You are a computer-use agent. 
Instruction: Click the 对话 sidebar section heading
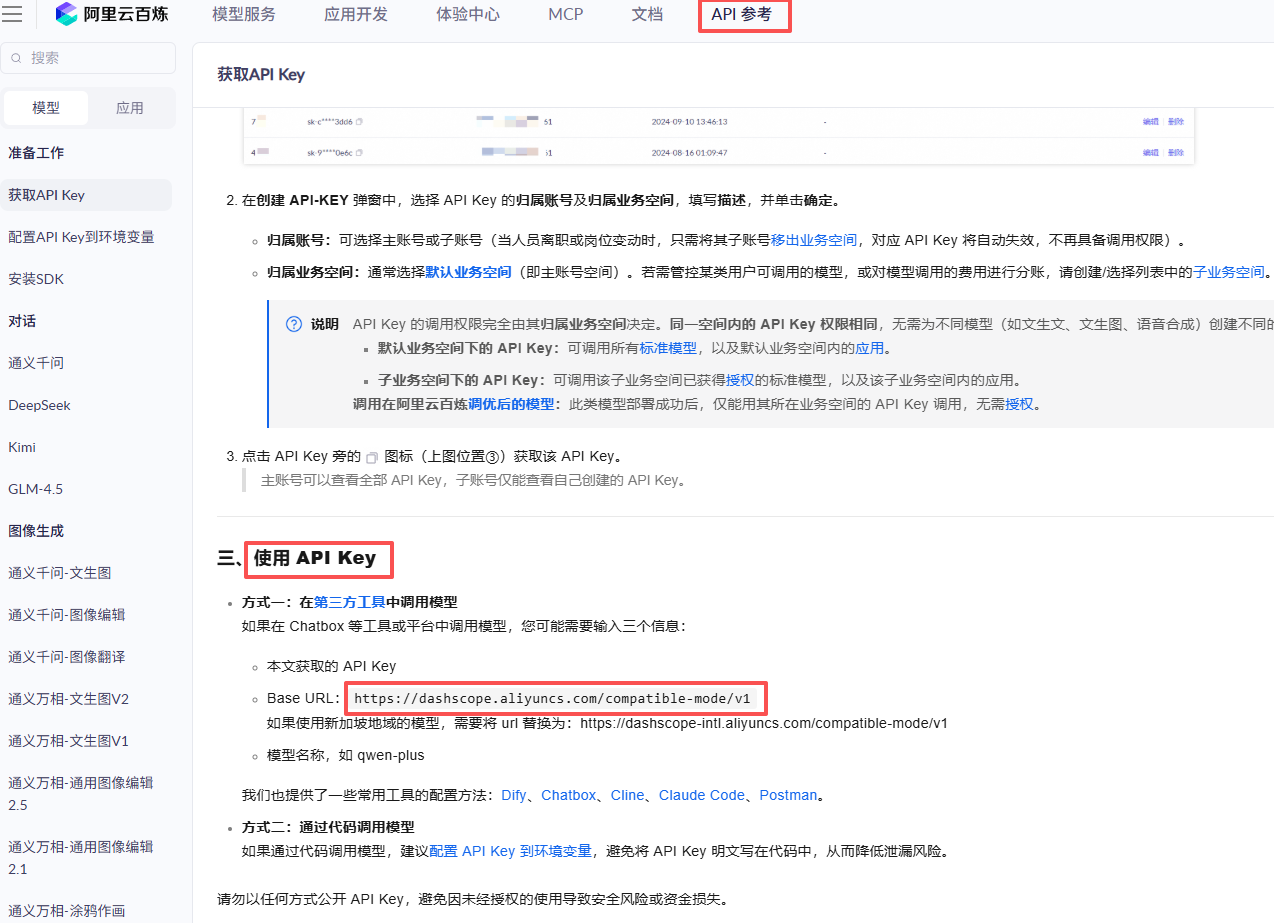click(x=22, y=321)
